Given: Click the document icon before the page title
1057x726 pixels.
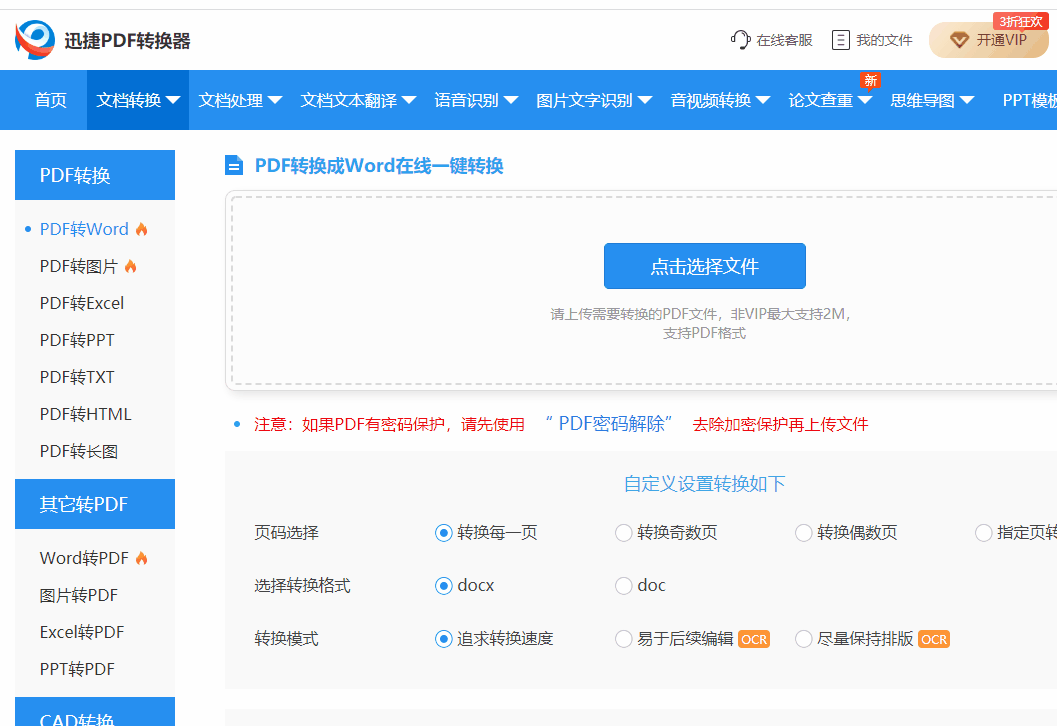Looking at the screenshot, I should coord(234,166).
